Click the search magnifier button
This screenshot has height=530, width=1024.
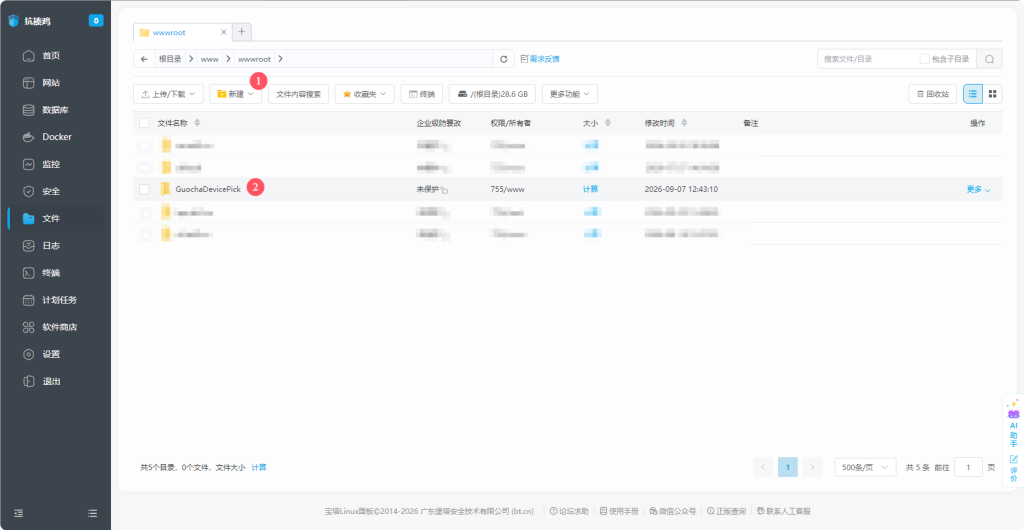pos(989,59)
